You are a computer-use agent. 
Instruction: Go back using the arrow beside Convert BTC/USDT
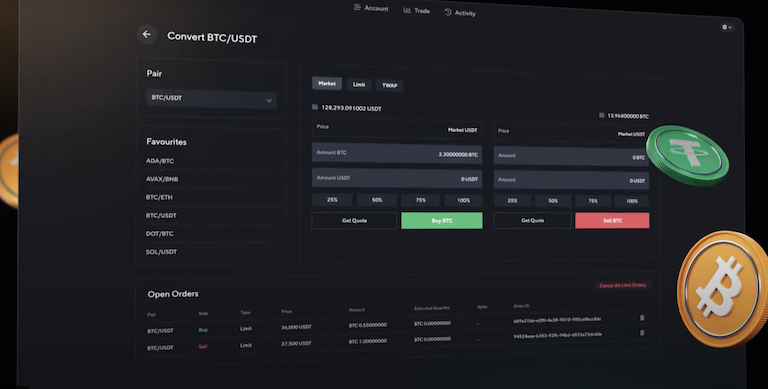[146, 34]
